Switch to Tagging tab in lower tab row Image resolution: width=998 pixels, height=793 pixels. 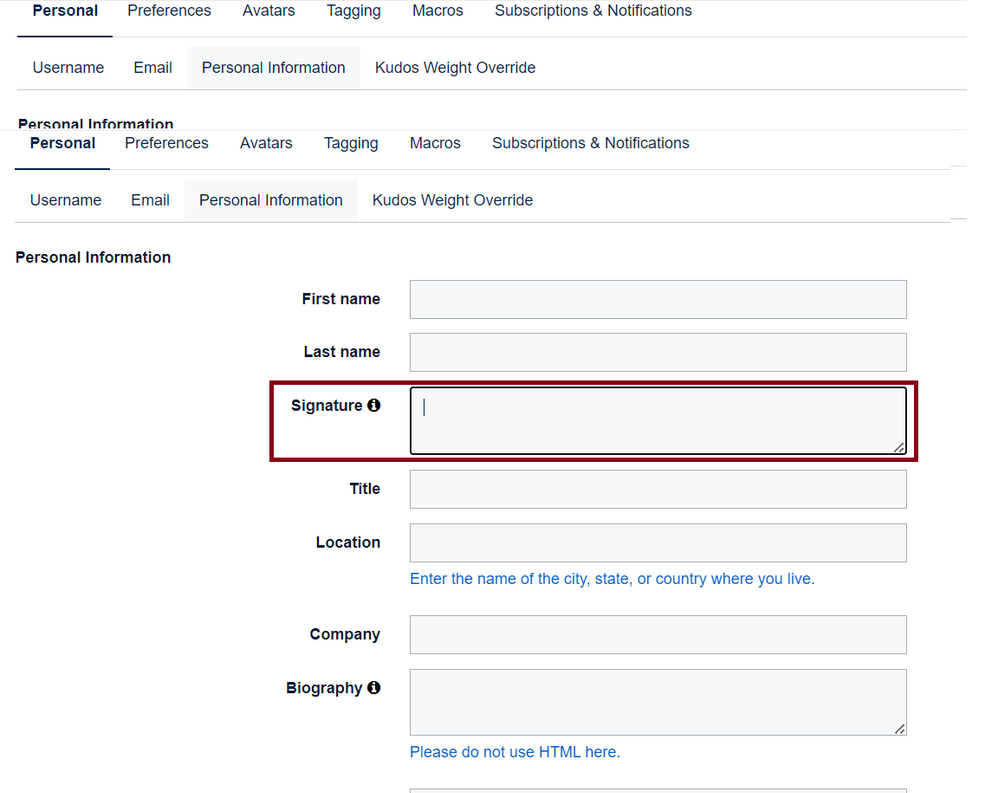coord(351,143)
